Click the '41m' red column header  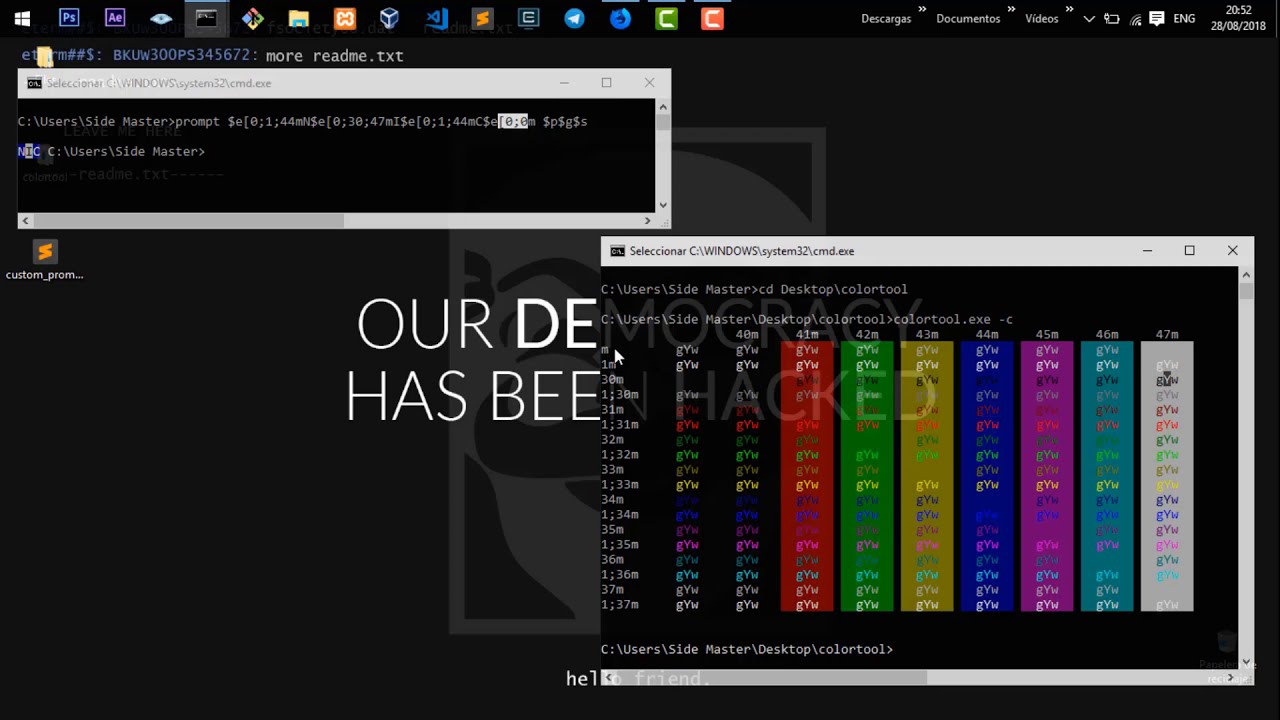tap(807, 335)
